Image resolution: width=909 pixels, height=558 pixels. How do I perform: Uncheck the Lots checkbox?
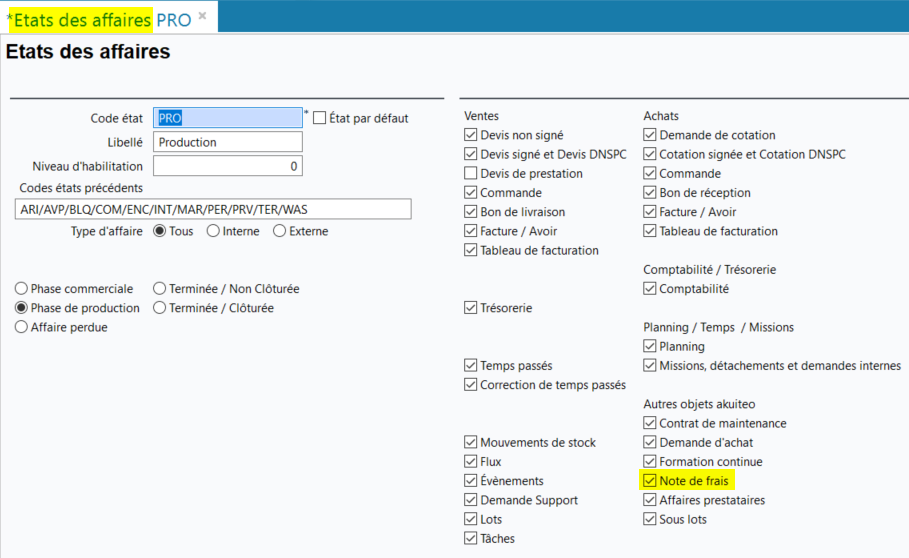[x=471, y=519]
